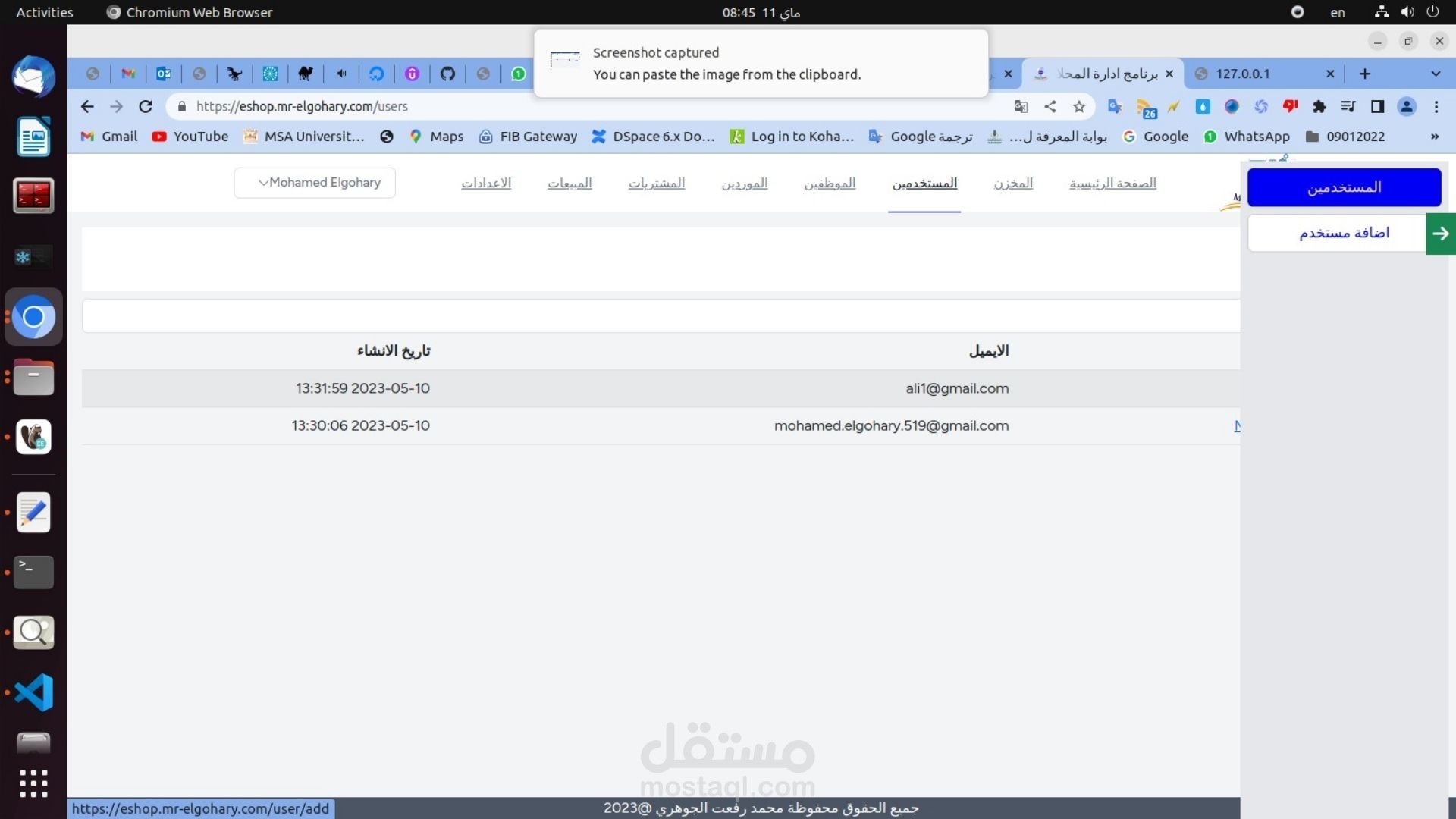Screen dimensions: 1456x819
Task: Show hidden bookmarks with double chevron
Action: point(1435,136)
